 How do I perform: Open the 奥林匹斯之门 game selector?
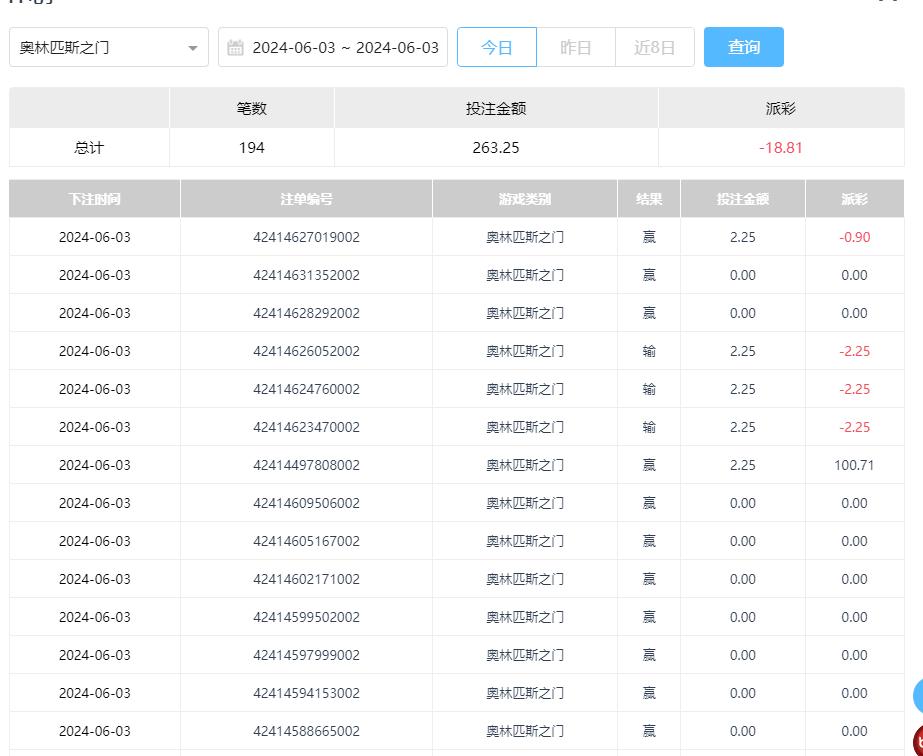coord(100,48)
